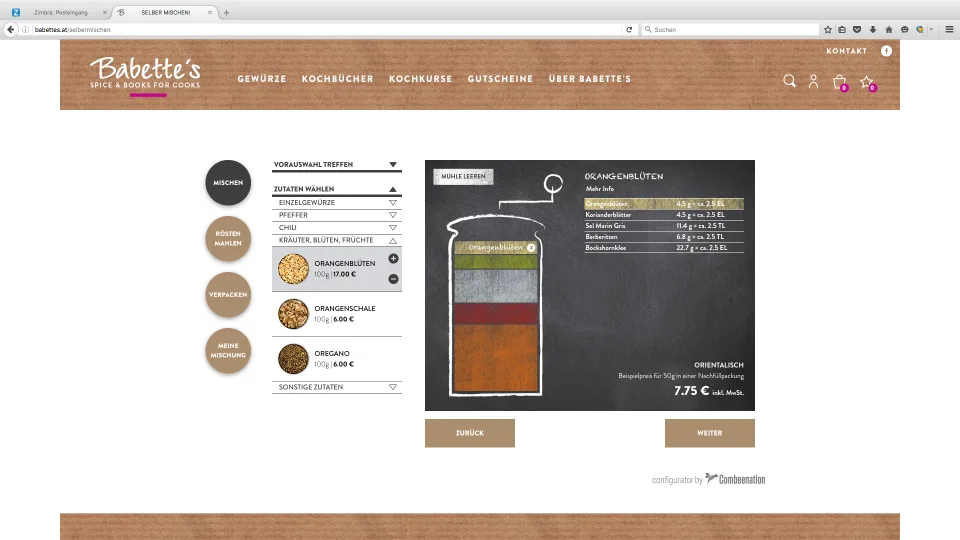Go back with the browser back arrow
Screen dimensions: 960x540
(x=10, y=29)
